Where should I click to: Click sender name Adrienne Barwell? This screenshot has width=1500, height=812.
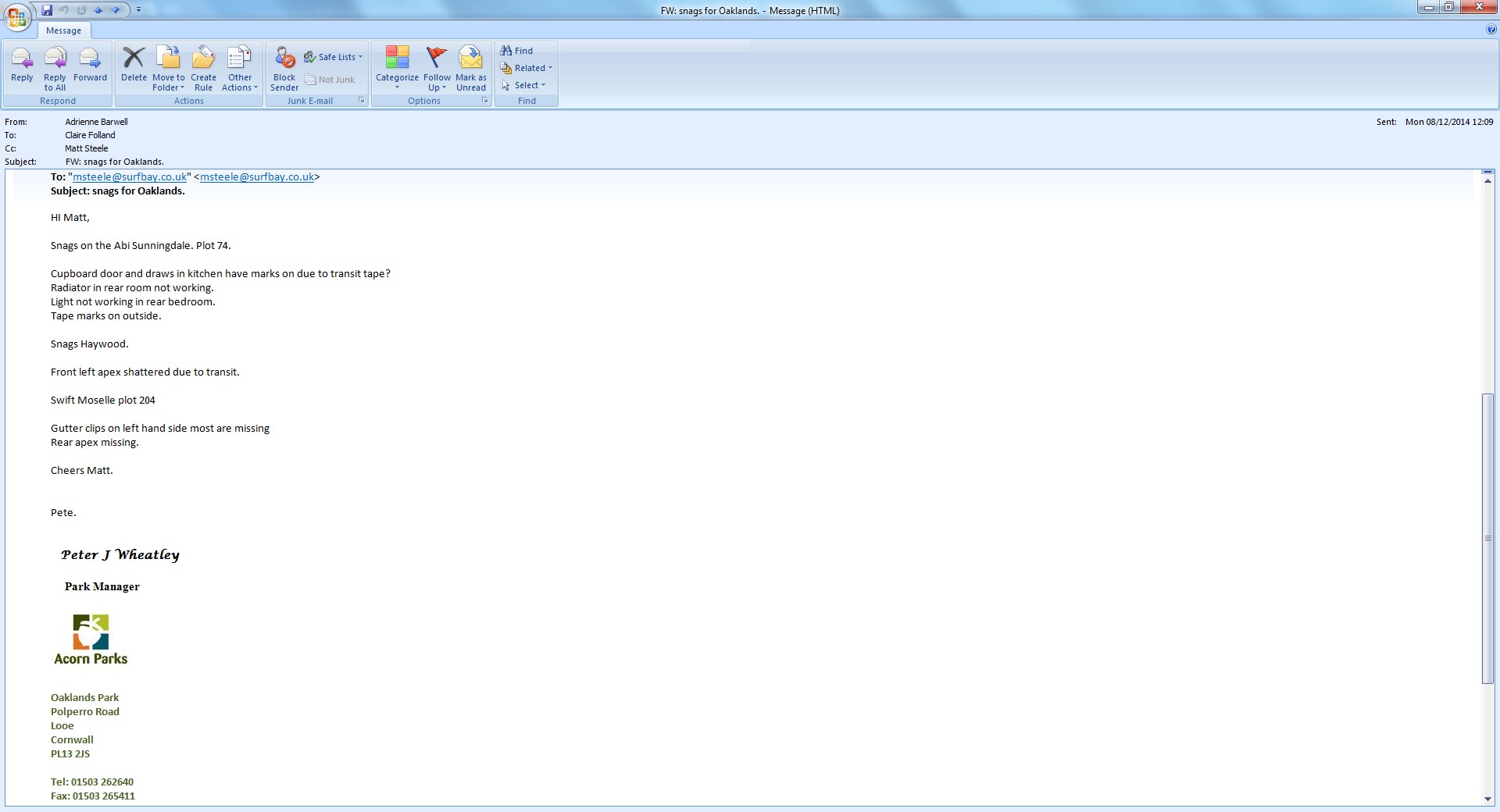click(96, 122)
